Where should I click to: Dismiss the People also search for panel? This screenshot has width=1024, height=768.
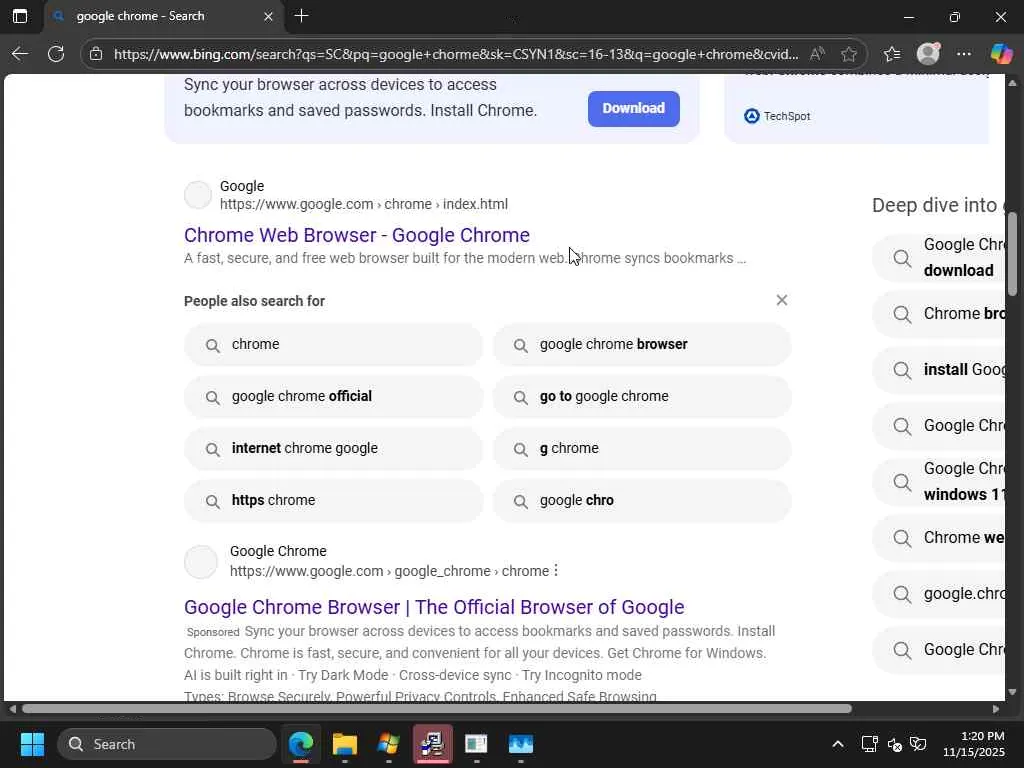782,300
